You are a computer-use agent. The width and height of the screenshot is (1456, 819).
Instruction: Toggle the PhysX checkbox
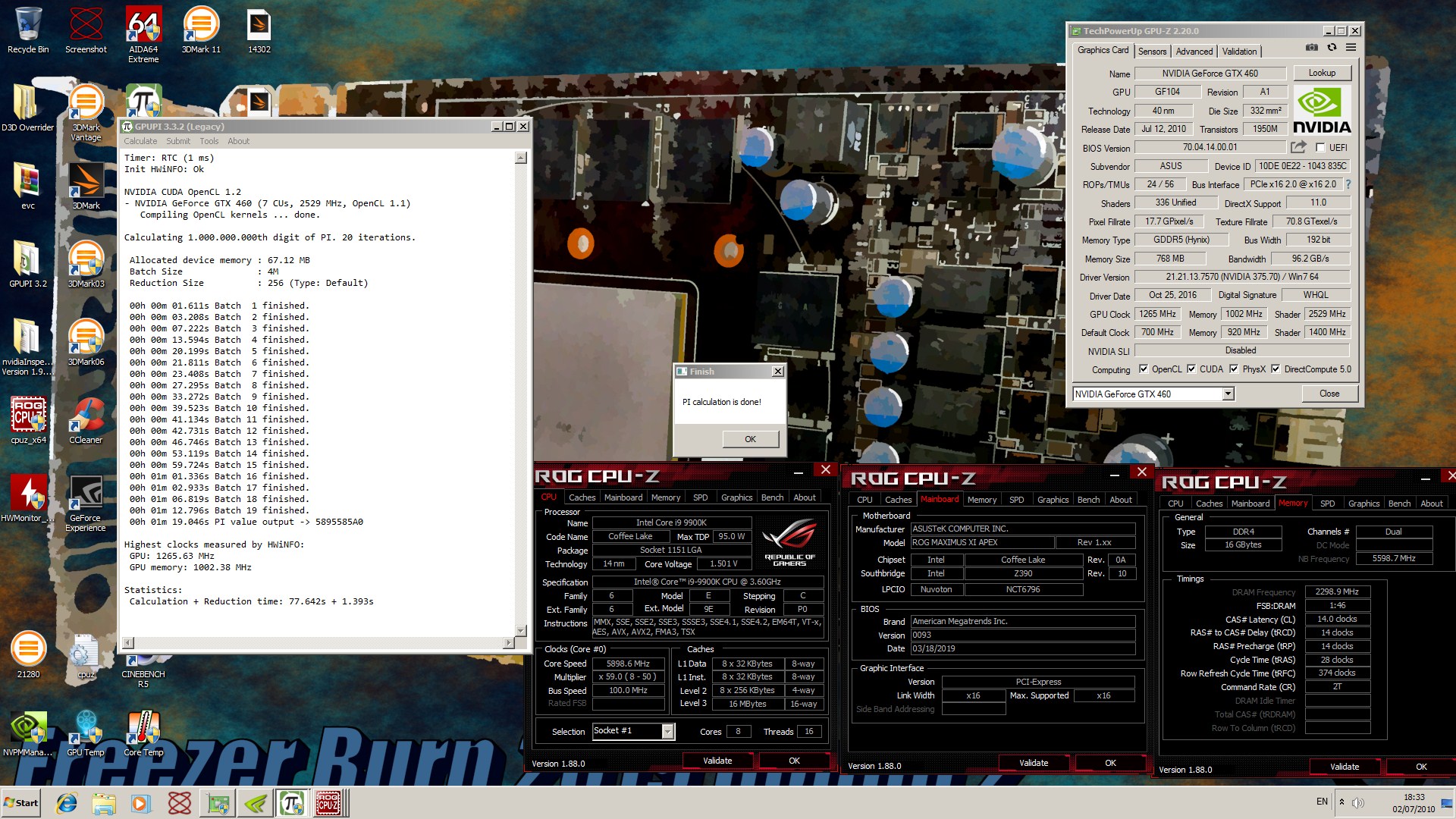(x=1234, y=369)
